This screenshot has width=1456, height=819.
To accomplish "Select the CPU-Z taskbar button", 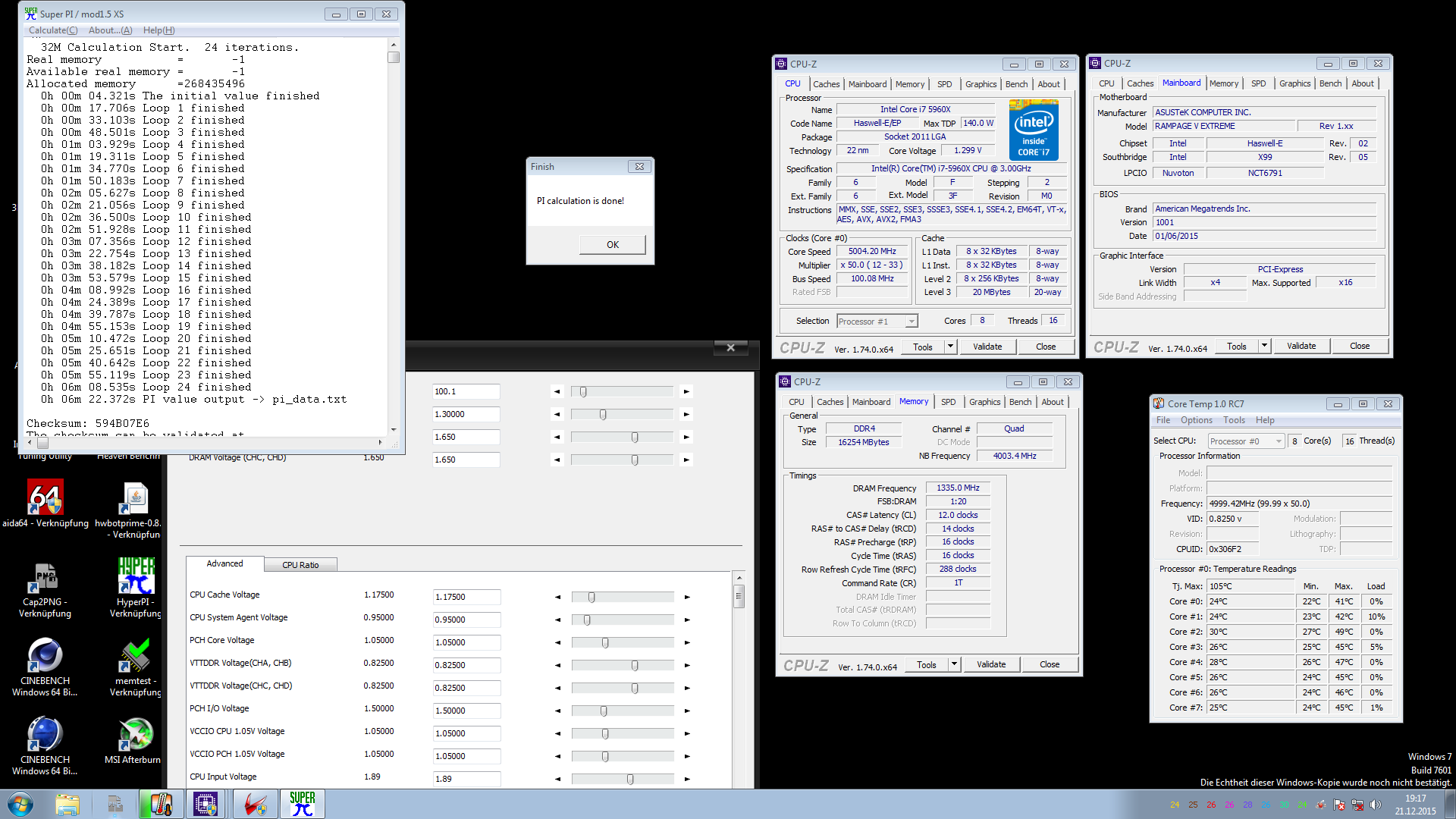I will pyautogui.click(x=206, y=804).
